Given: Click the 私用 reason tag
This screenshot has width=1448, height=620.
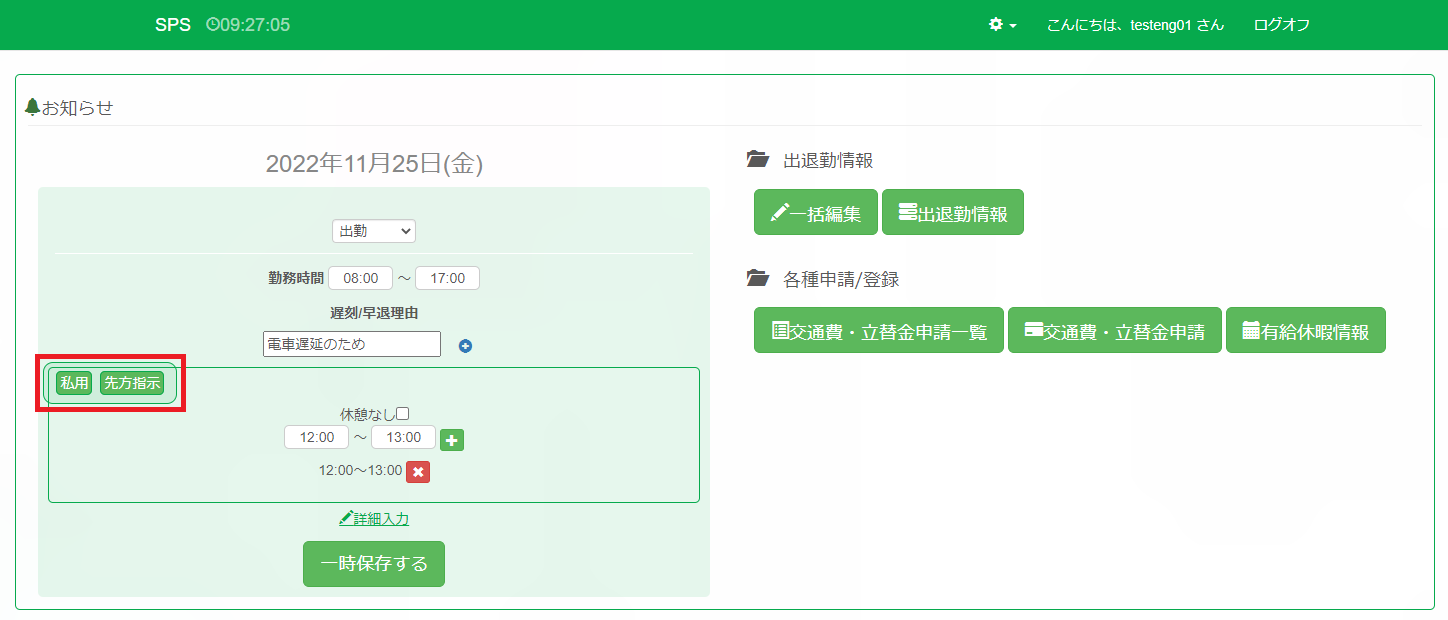Looking at the screenshot, I should click(x=74, y=384).
